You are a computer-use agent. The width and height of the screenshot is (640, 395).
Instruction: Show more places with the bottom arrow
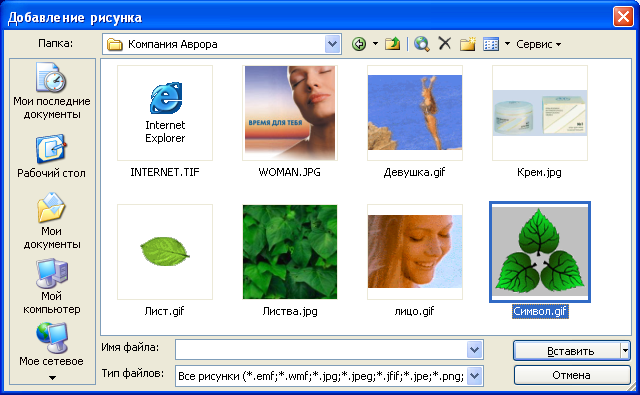52,378
